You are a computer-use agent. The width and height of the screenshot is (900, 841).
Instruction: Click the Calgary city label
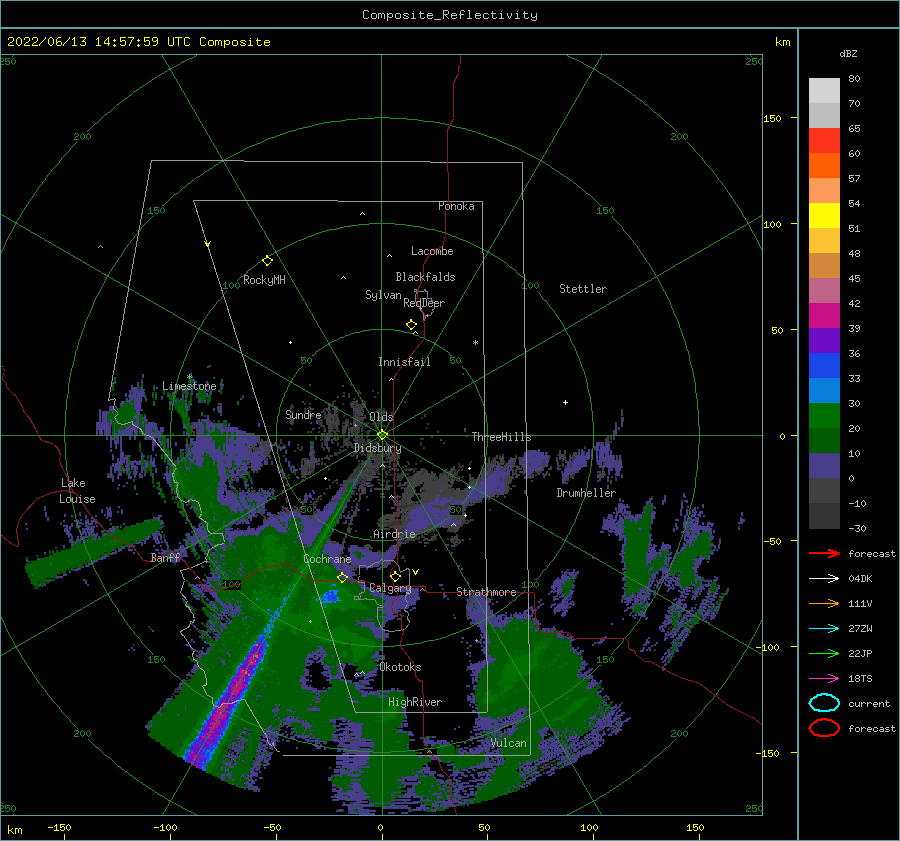pos(390,588)
